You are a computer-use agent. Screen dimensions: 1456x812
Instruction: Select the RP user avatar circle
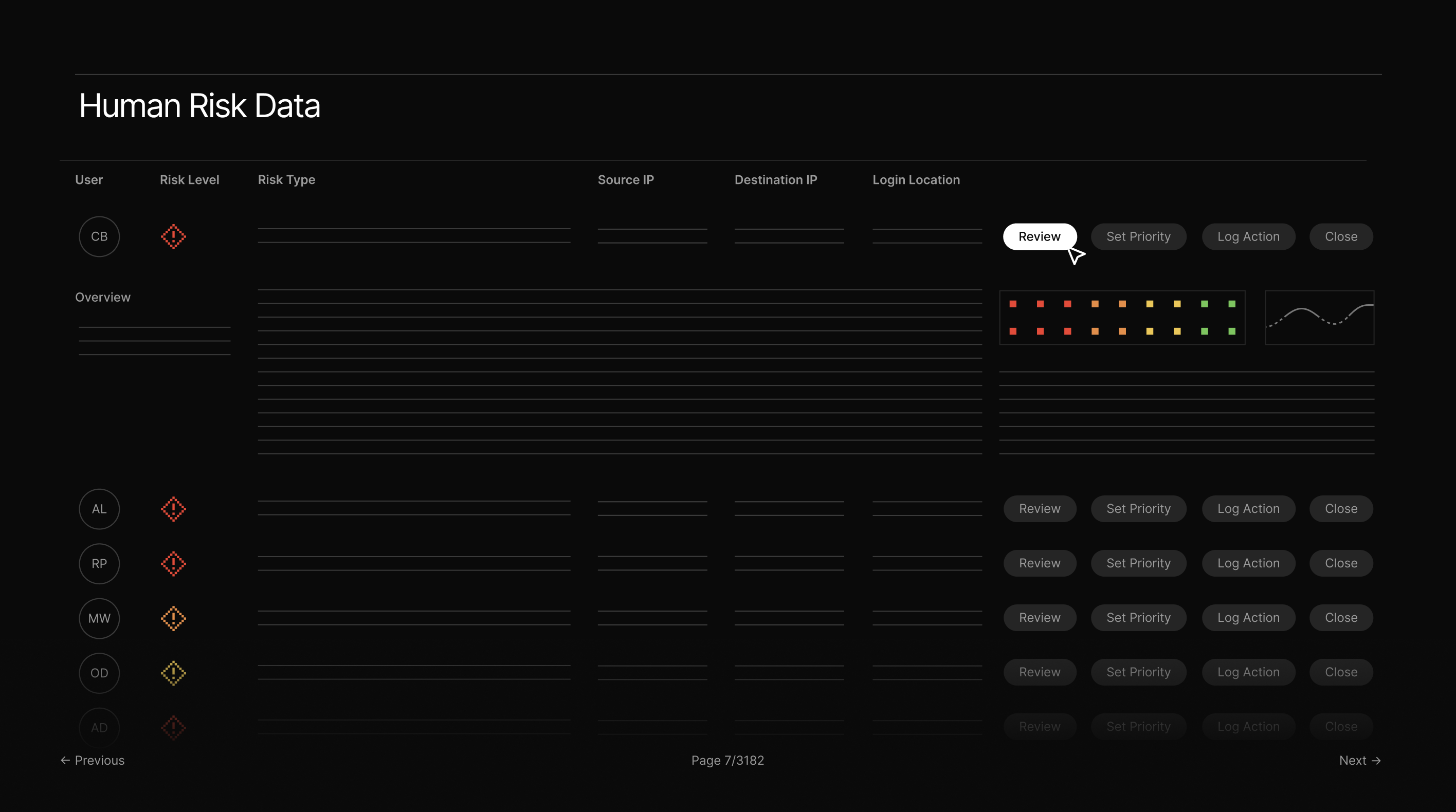[x=99, y=563]
